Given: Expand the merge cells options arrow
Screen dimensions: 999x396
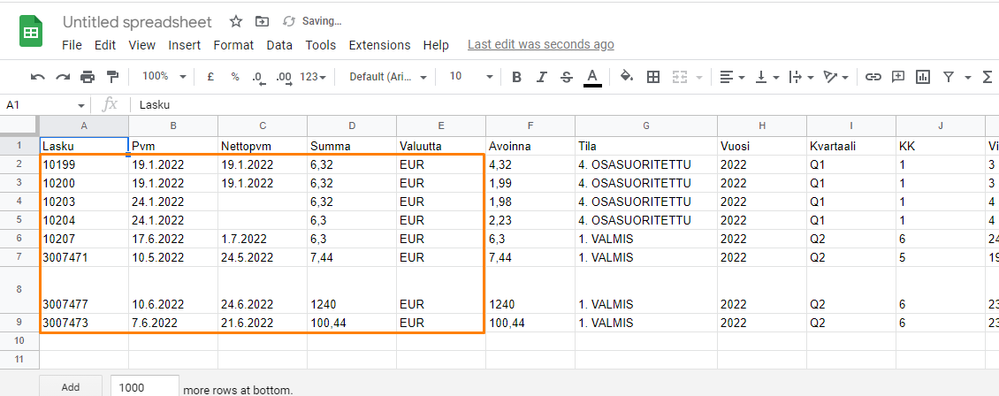Looking at the screenshot, I should point(699,77).
